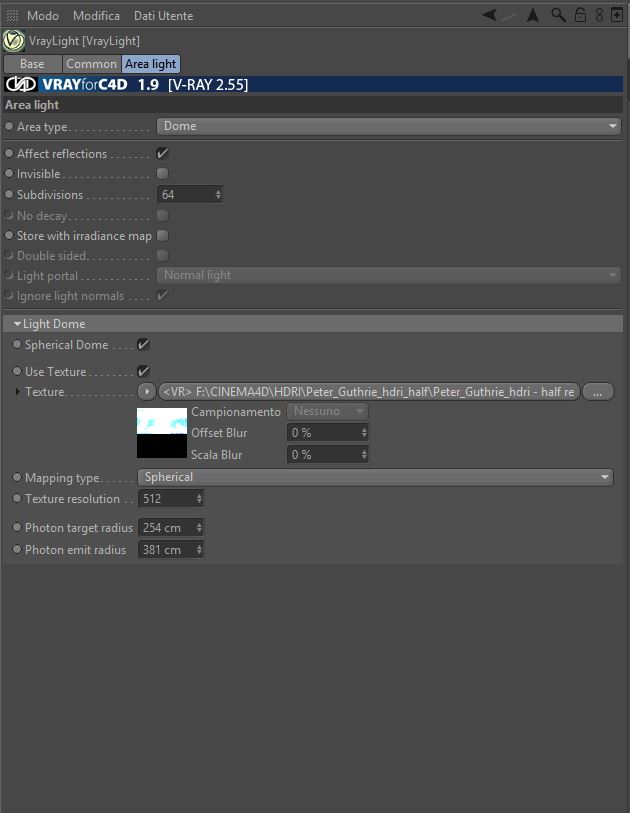Screen dimensions: 630x813
Task: Click the VrayLight [VrayLight] object title
Action: click(x=84, y=41)
